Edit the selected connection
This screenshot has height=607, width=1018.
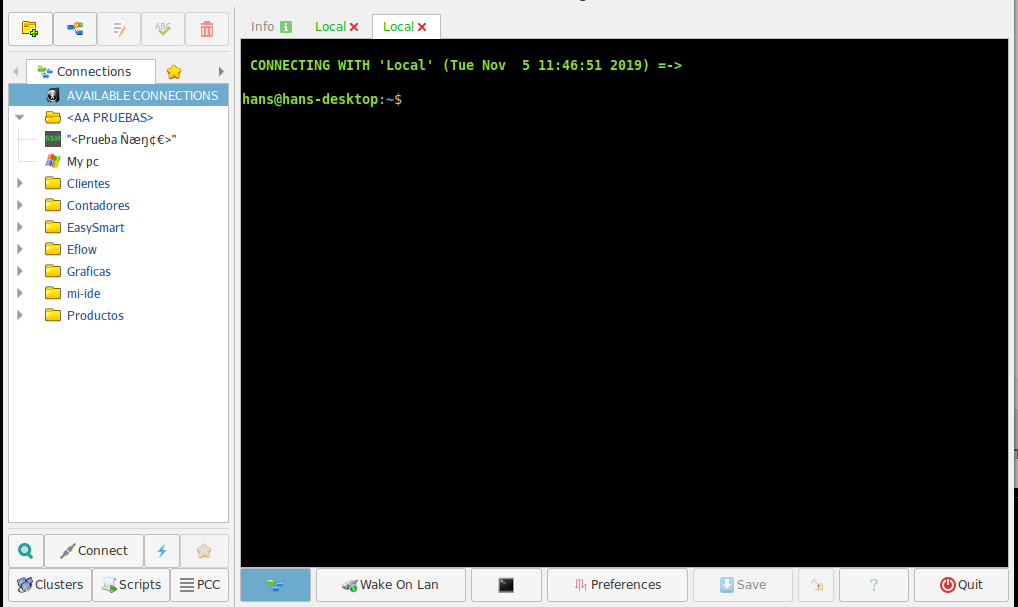(118, 29)
